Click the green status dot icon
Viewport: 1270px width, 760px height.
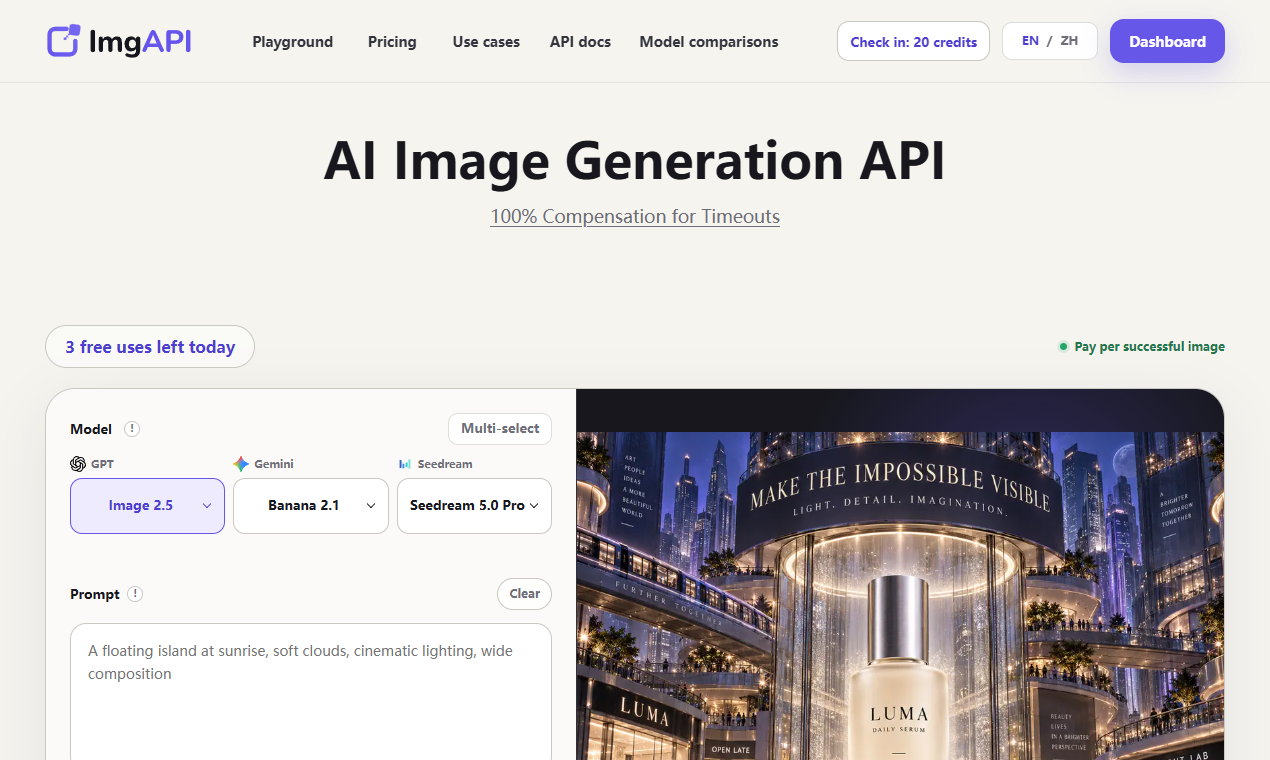pos(1063,347)
